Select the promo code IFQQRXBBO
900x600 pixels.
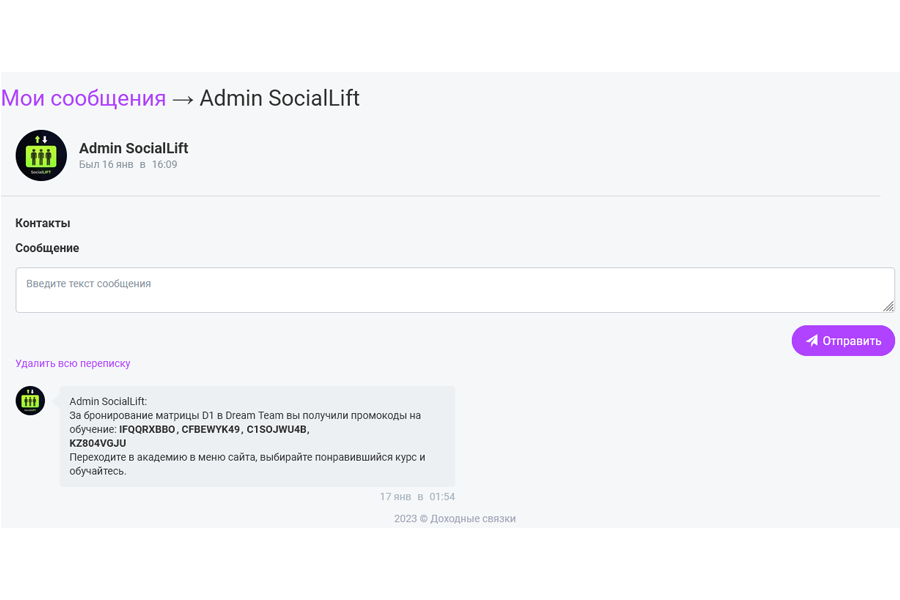click(147, 429)
